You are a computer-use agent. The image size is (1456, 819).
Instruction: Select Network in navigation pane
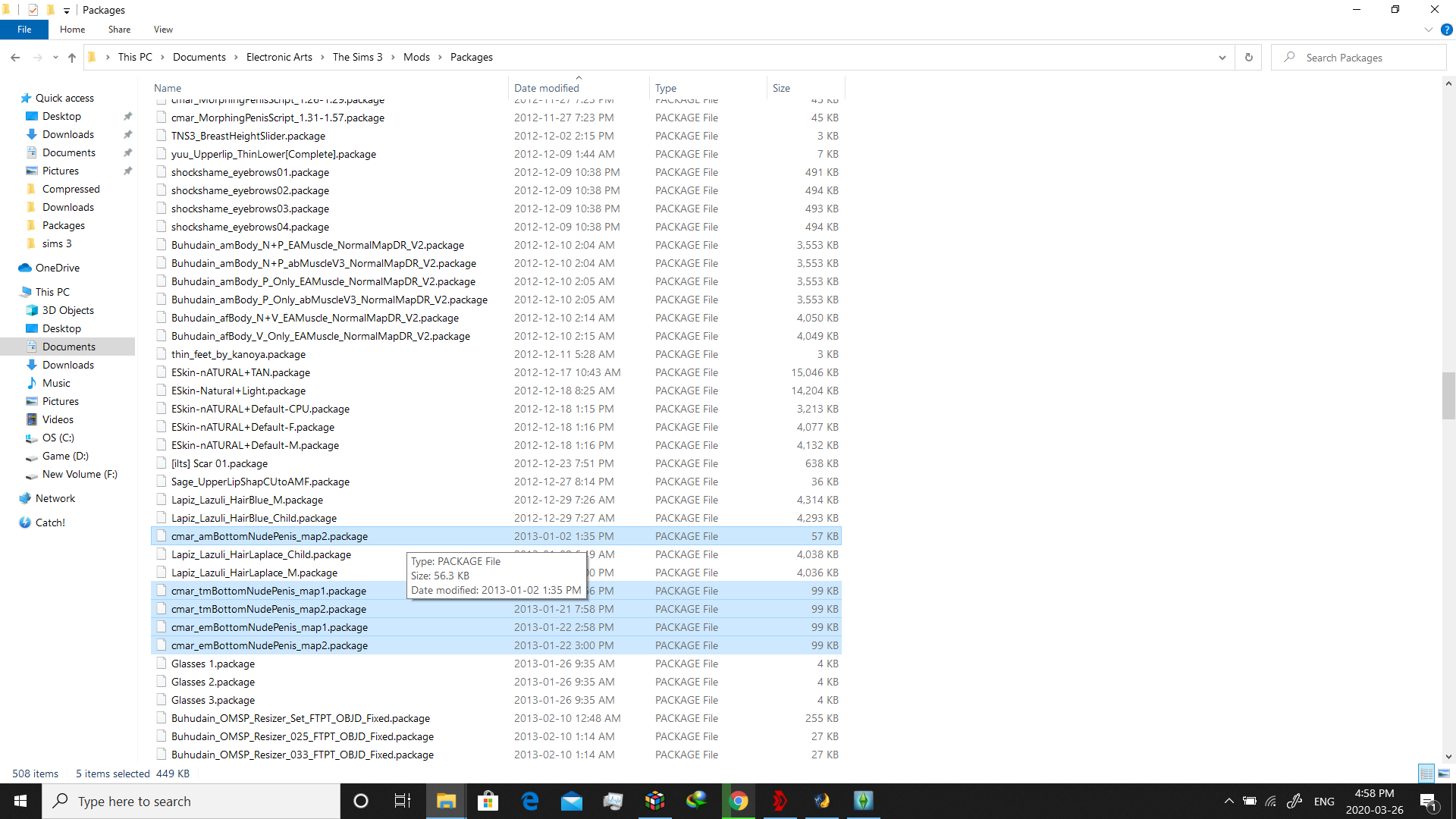[55, 498]
